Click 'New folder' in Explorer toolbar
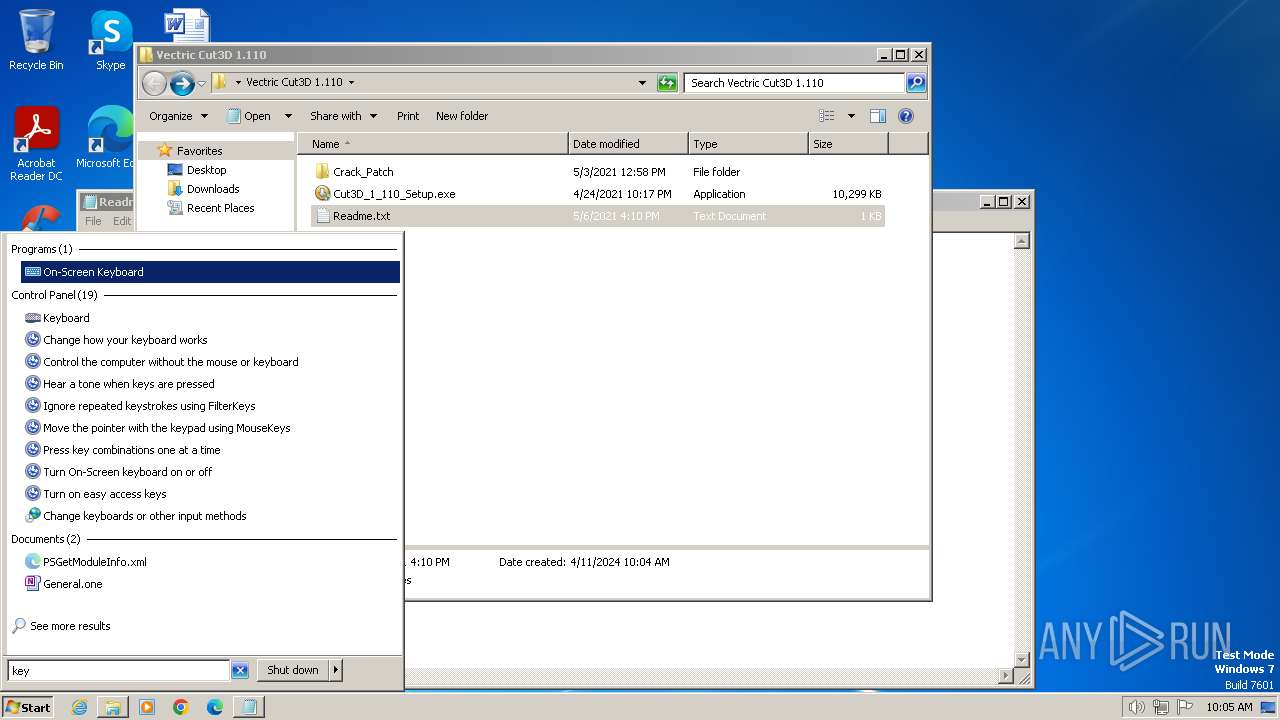 (x=462, y=116)
